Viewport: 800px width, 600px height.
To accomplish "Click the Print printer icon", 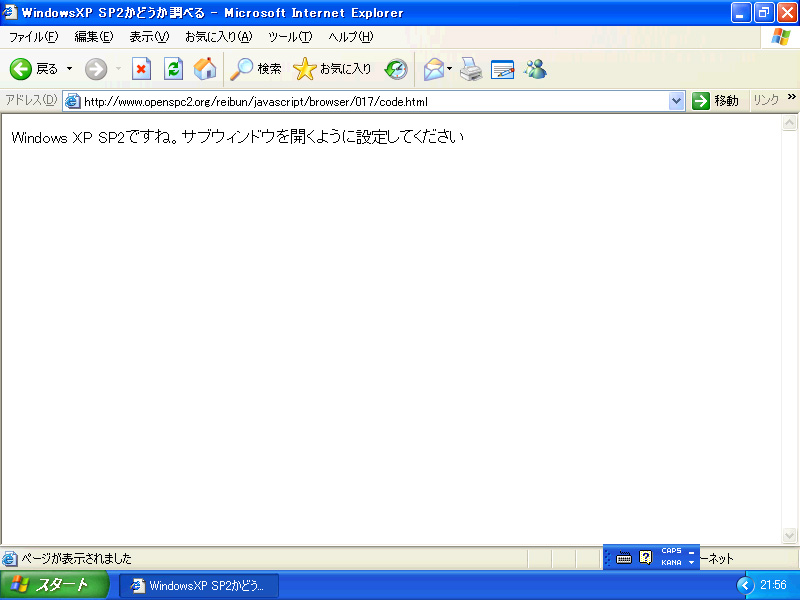I will (x=471, y=69).
